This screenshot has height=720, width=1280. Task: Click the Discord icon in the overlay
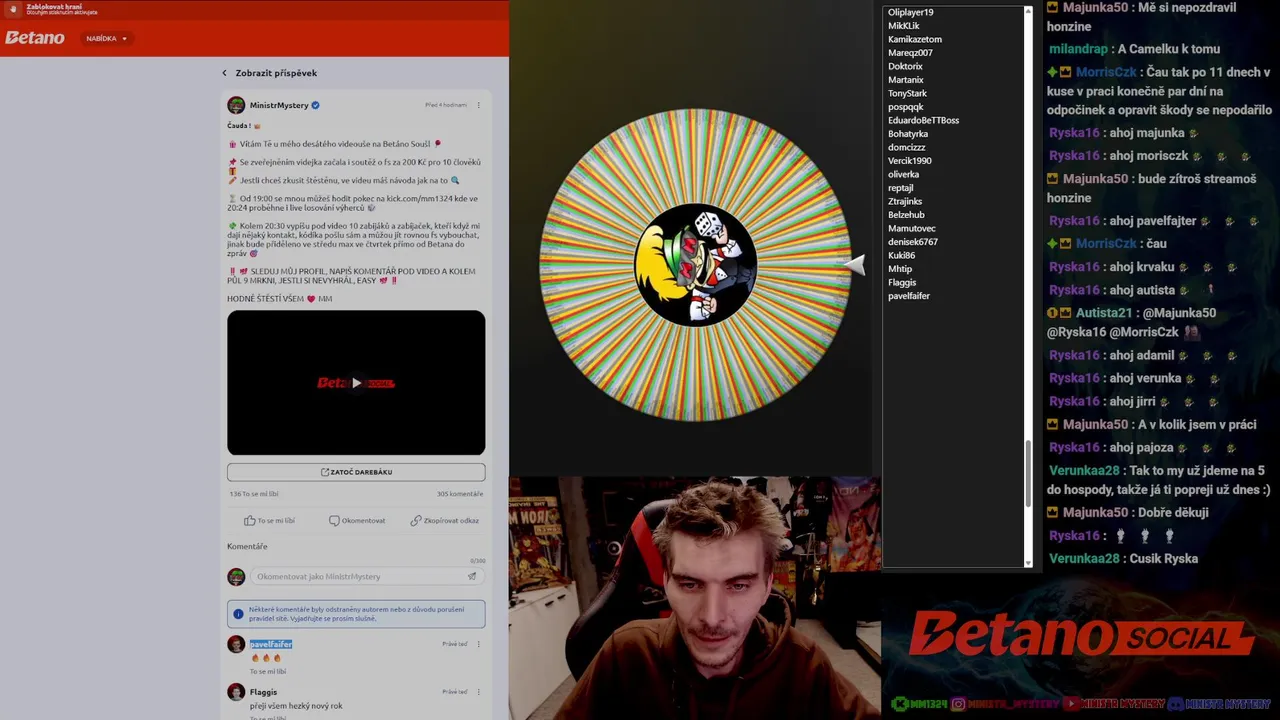click(1176, 704)
